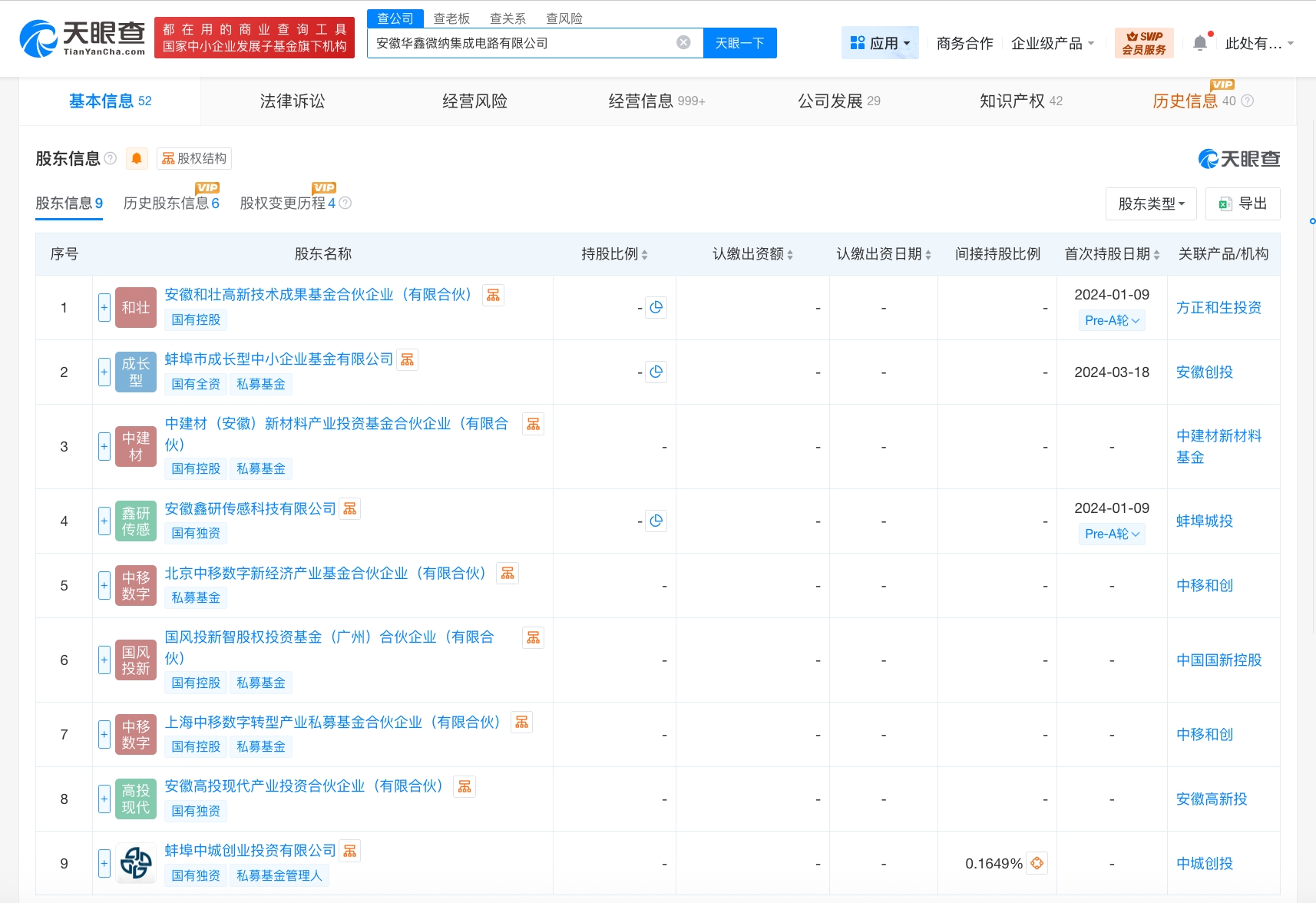Expand the plus sign before 安徽和壮 shareholder
This screenshot has height=903, width=1316.
(104, 306)
